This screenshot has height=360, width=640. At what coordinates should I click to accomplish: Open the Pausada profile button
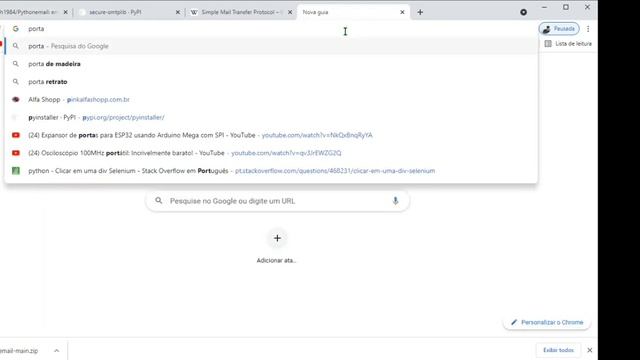tap(559, 29)
